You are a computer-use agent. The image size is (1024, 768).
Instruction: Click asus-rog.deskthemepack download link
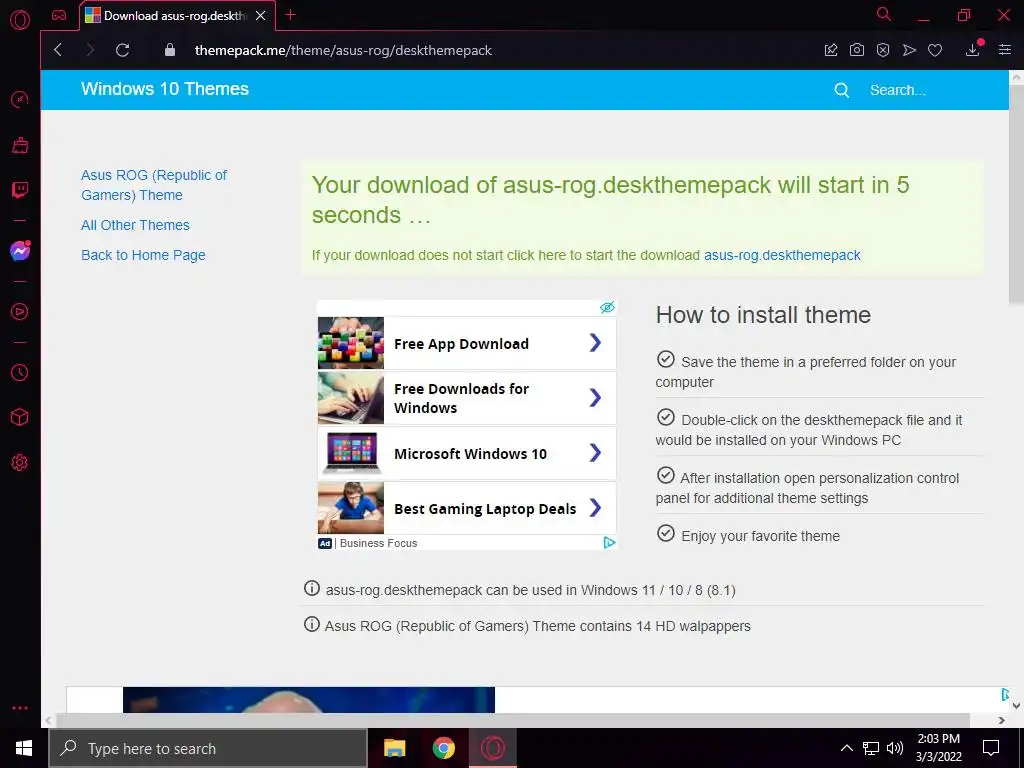coord(782,255)
